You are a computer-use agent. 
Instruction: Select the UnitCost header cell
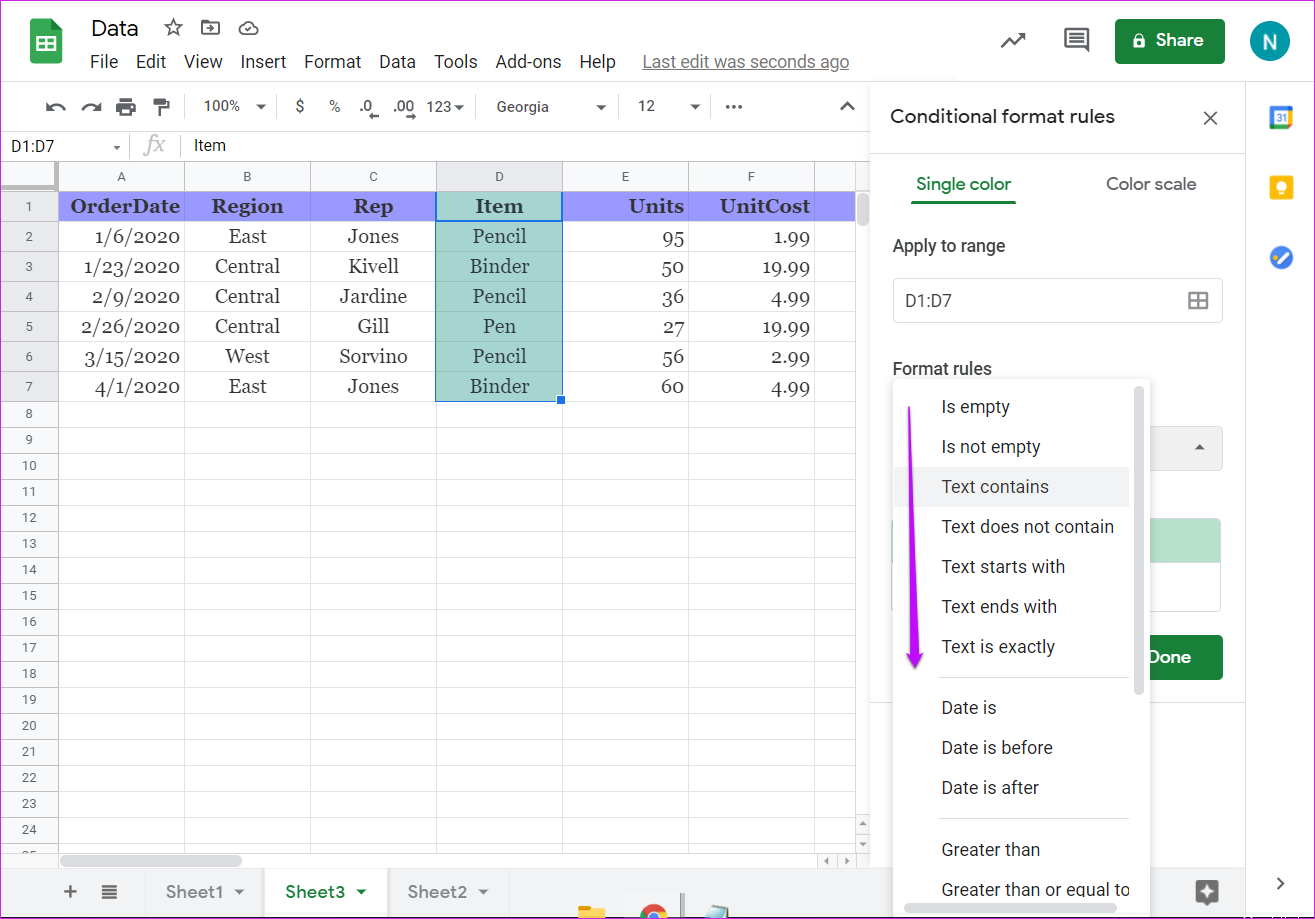click(751, 207)
